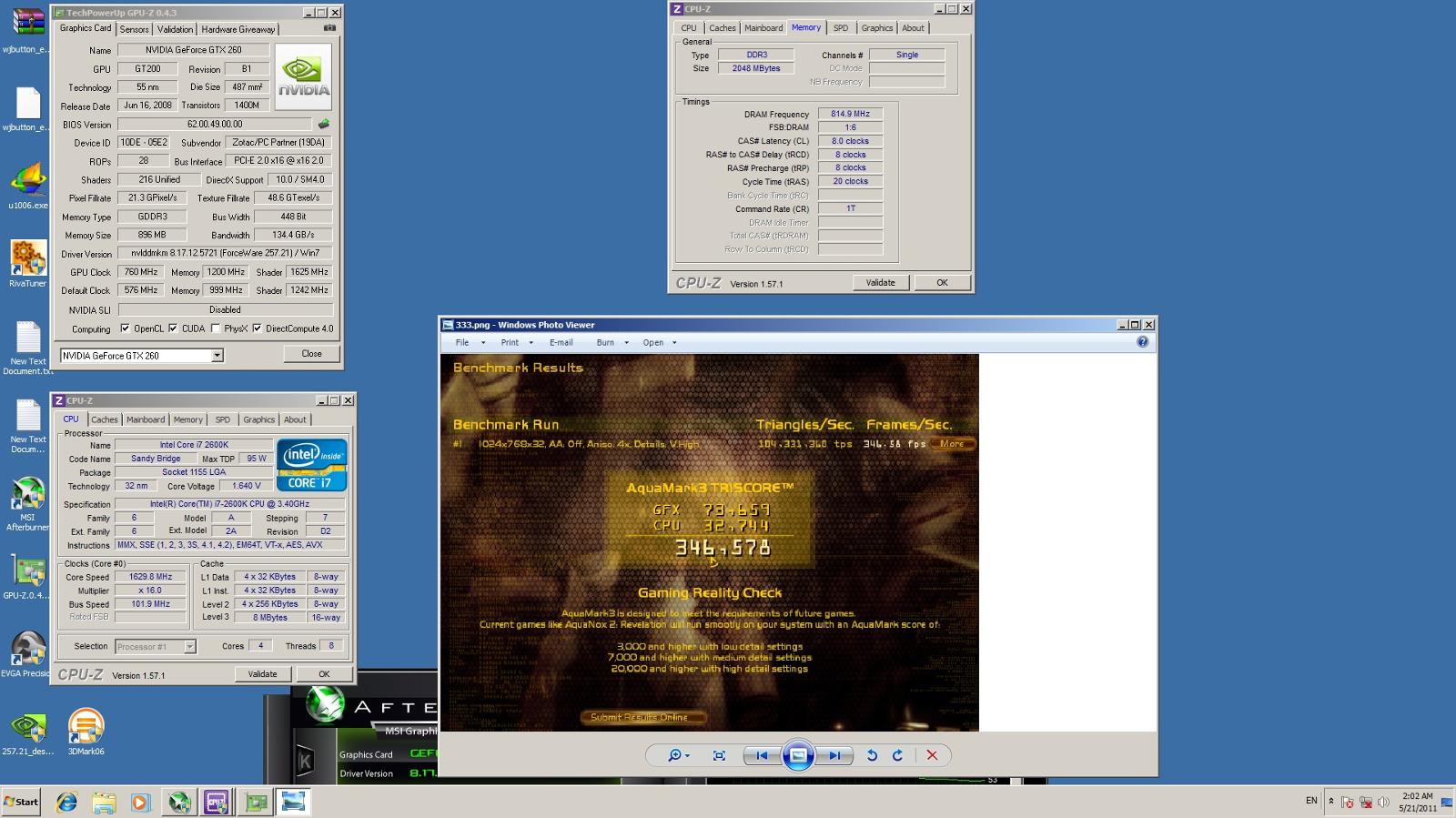Click the volume icon in the system tray
This screenshot has height=818, width=1456.
[x=1383, y=802]
